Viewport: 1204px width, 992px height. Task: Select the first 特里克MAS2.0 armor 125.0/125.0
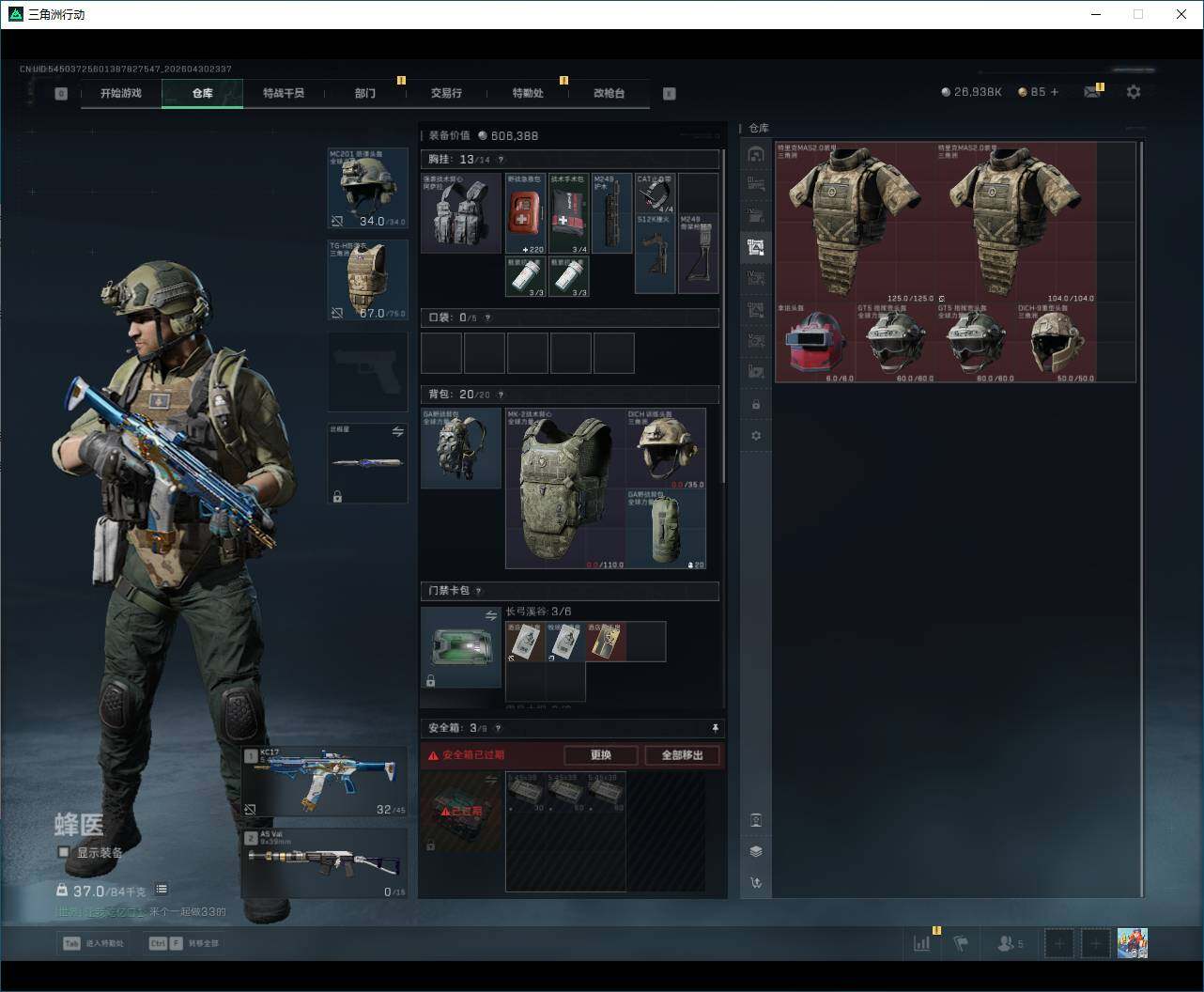click(856, 223)
